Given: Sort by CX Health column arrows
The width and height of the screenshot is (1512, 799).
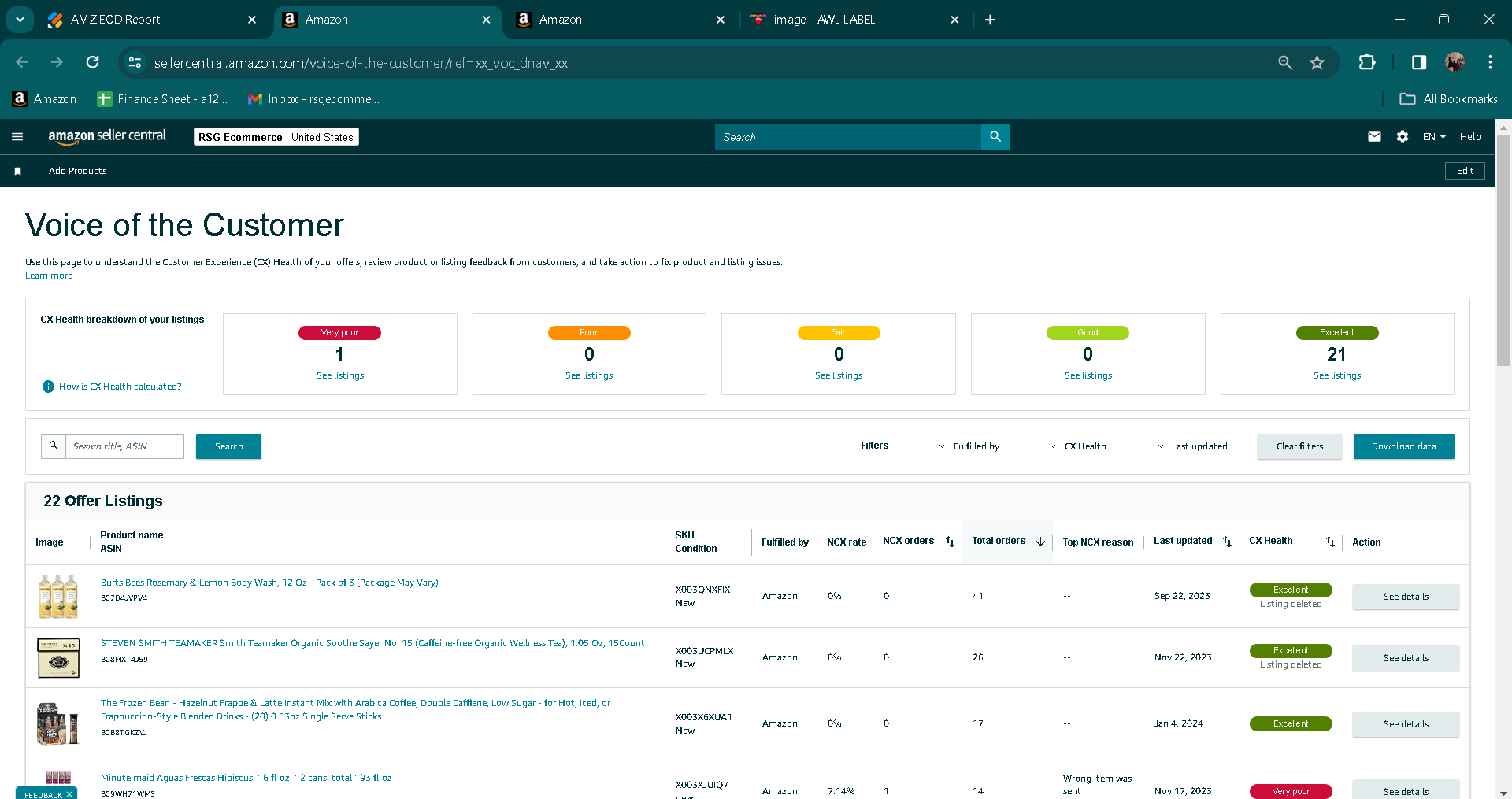Looking at the screenshot, I should pos(1330,542).
